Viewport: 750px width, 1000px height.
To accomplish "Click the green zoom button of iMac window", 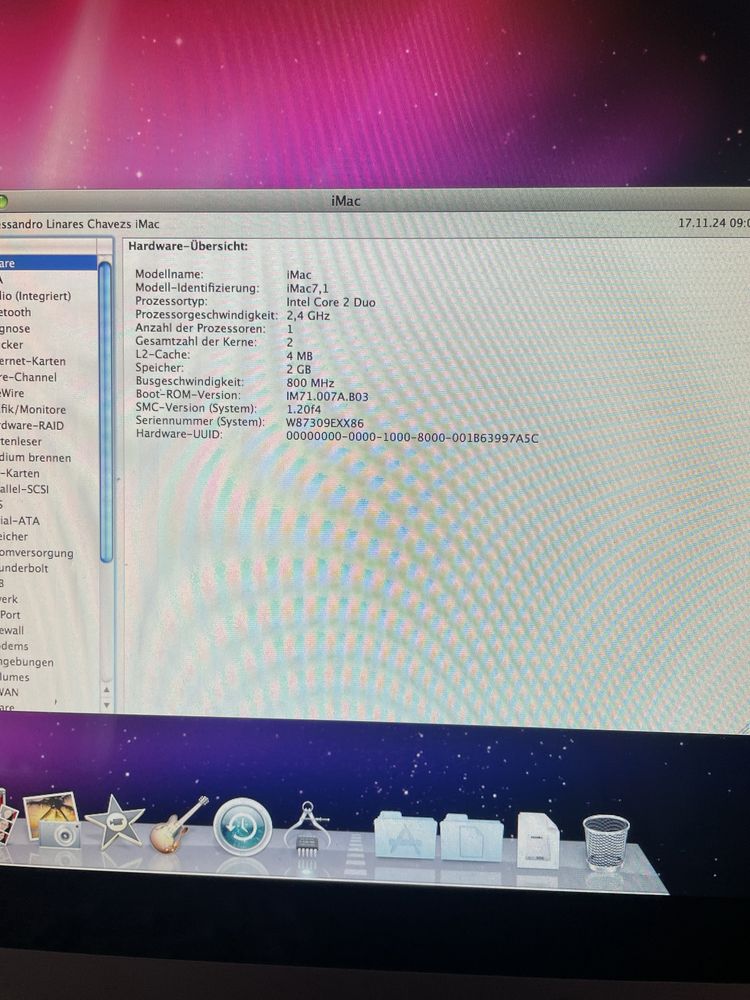I will 2,202.
